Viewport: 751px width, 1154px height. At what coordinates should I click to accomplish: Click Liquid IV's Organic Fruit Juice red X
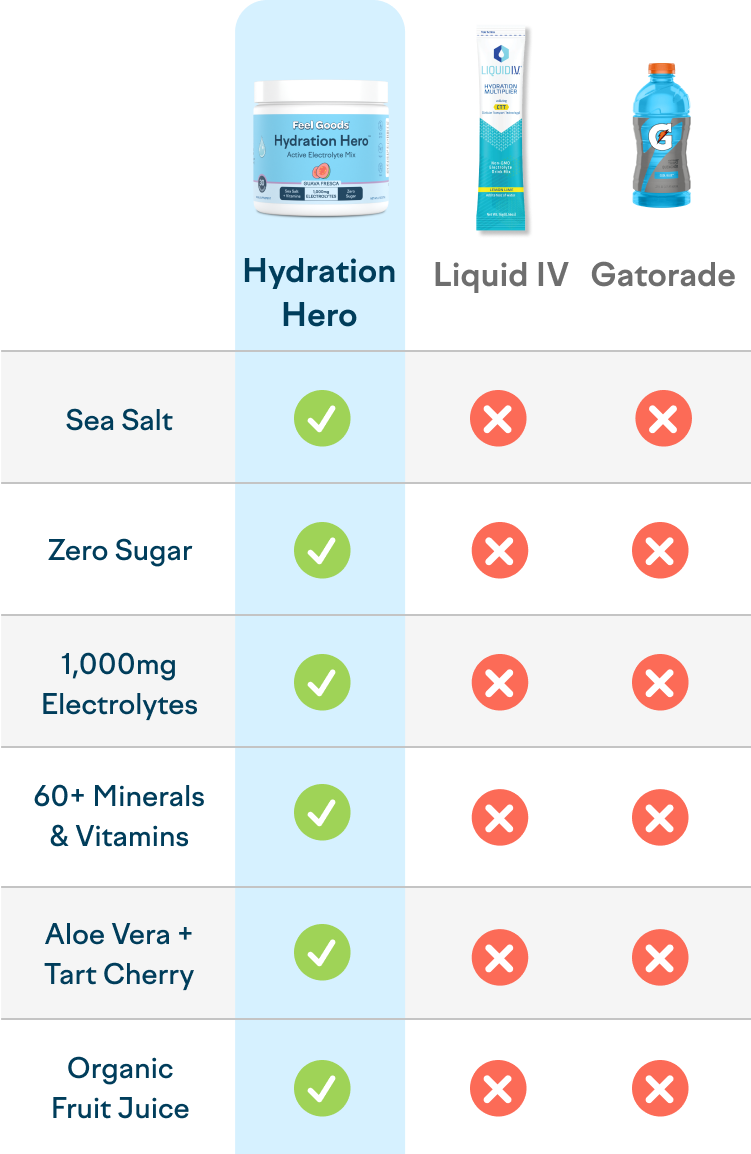point(498,1089)
